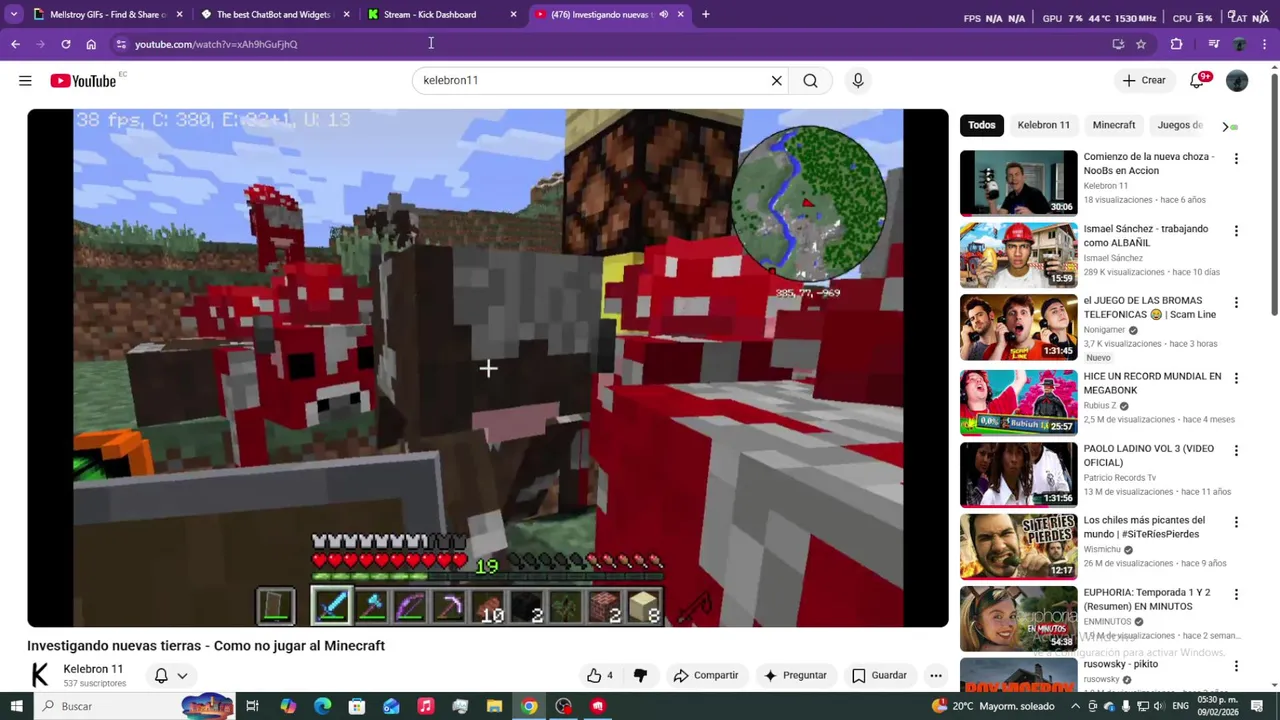The image size is (1280, 720).
Task: Show more filter chips with right arrow
Action: point(1226,126)
